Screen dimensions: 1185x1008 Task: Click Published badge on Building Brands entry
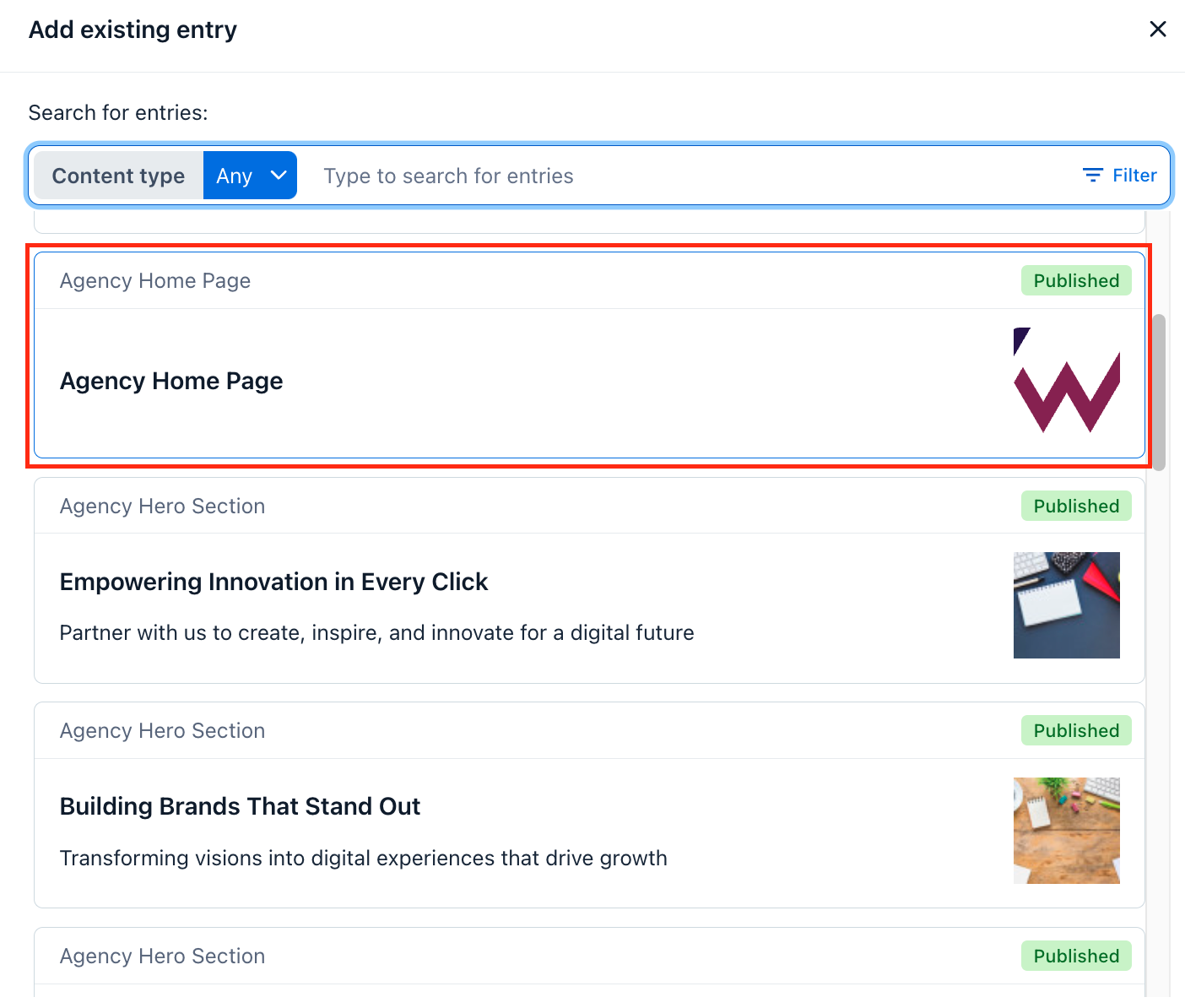(1076, 730)
